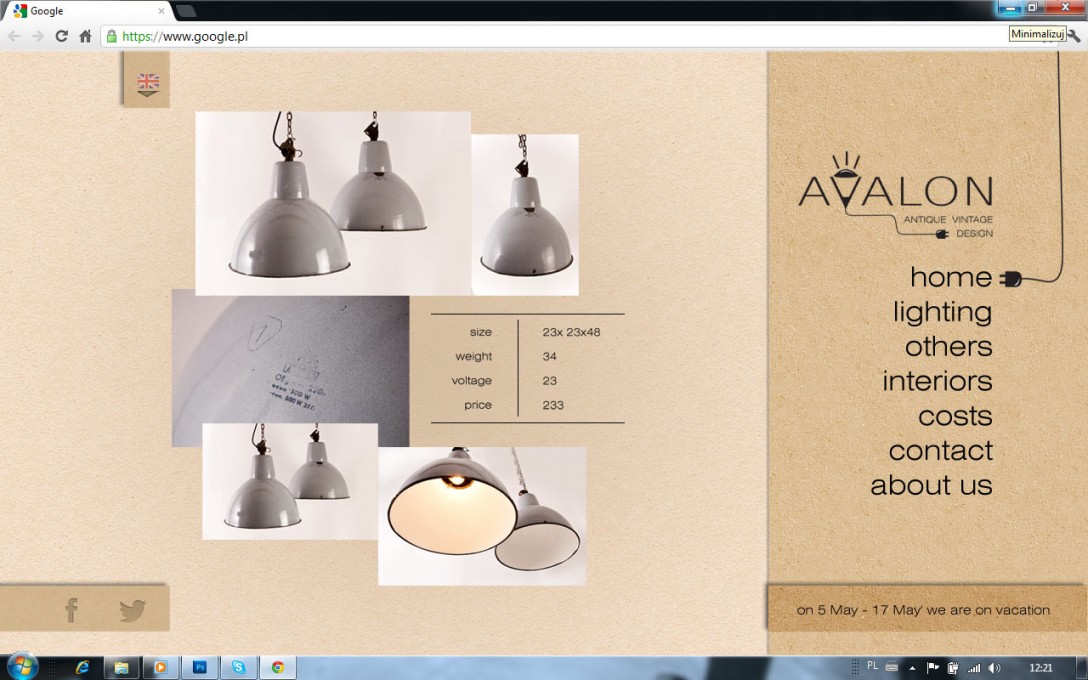Image resolution: width=1088 pixels, height=680 pixels.
Task: Expand the British flag language selector
Action: pyautogui.click(x=147, y=83)
